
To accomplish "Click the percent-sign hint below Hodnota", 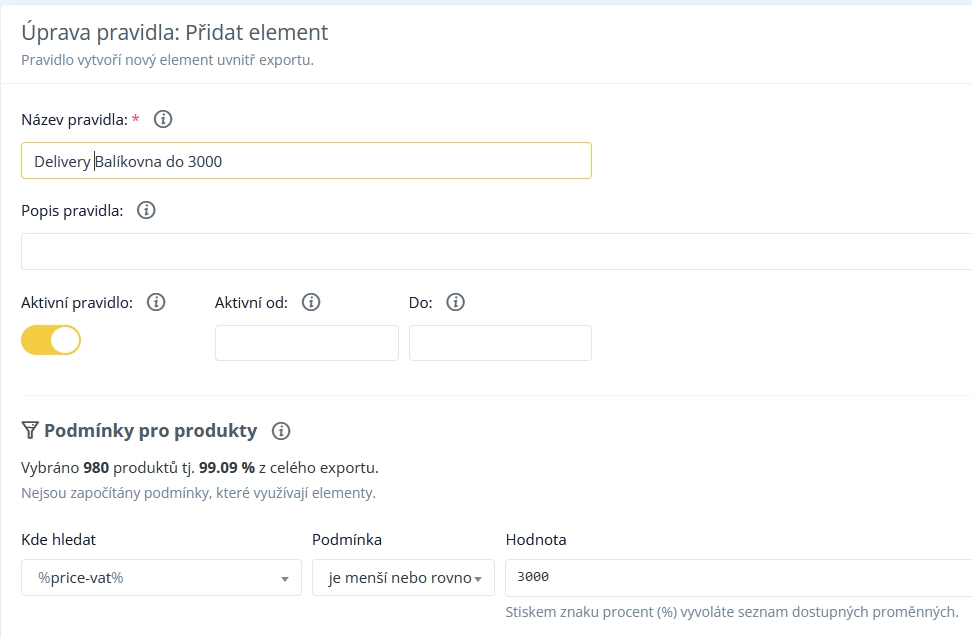I will click(732, 612).
